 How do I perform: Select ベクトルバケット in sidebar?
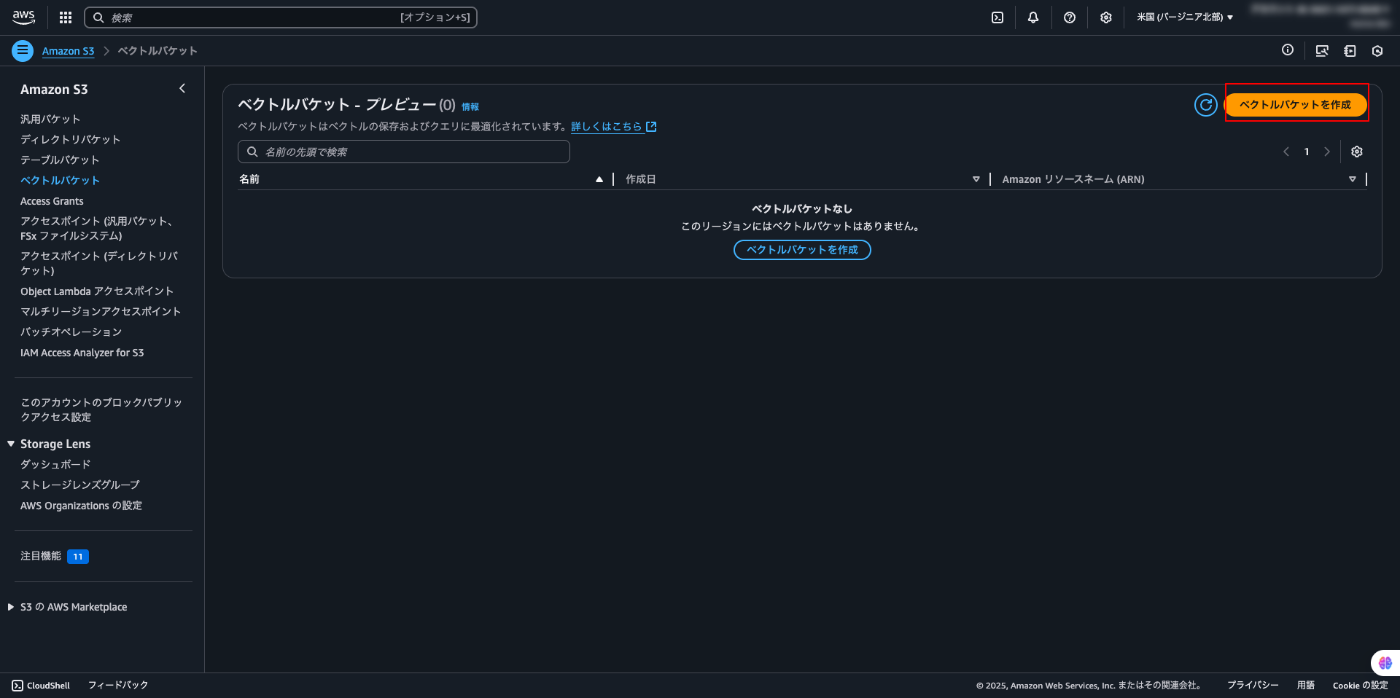60,180
